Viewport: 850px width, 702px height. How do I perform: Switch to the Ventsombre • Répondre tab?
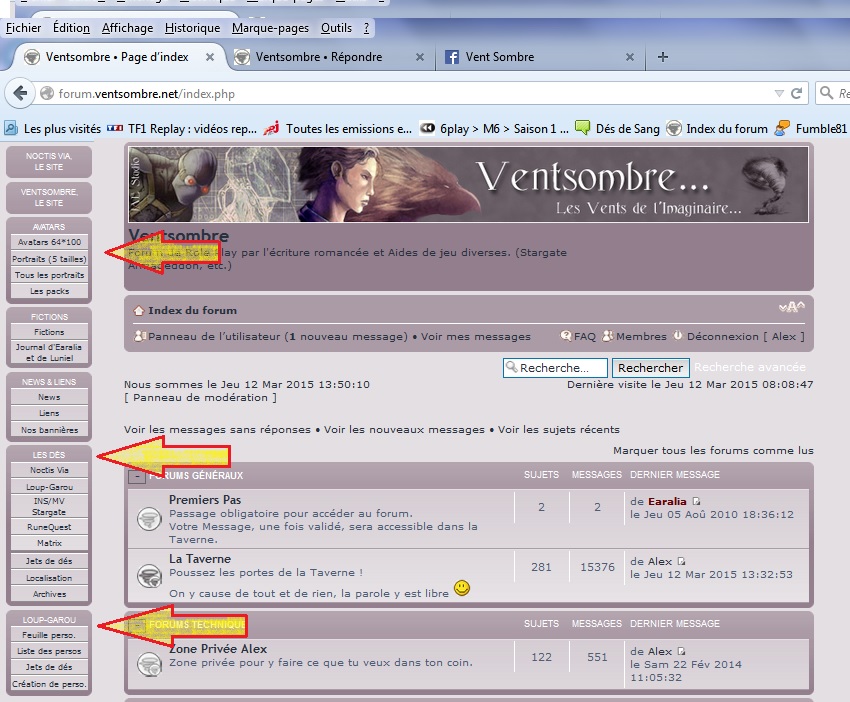318,57
